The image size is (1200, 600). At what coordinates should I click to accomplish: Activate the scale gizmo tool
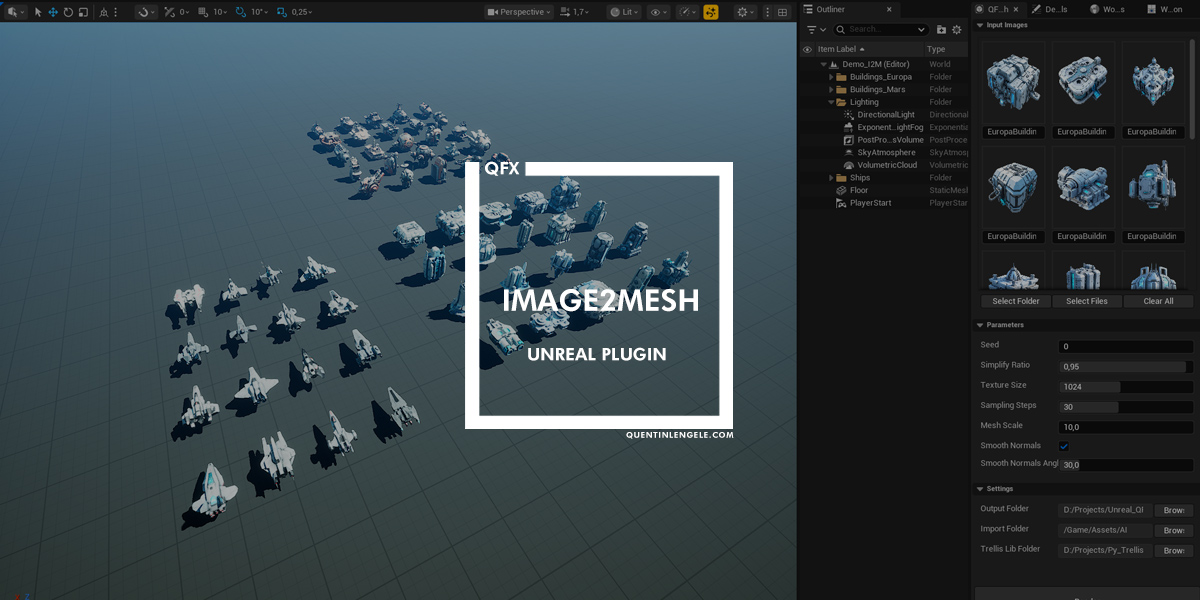[83, 12]
